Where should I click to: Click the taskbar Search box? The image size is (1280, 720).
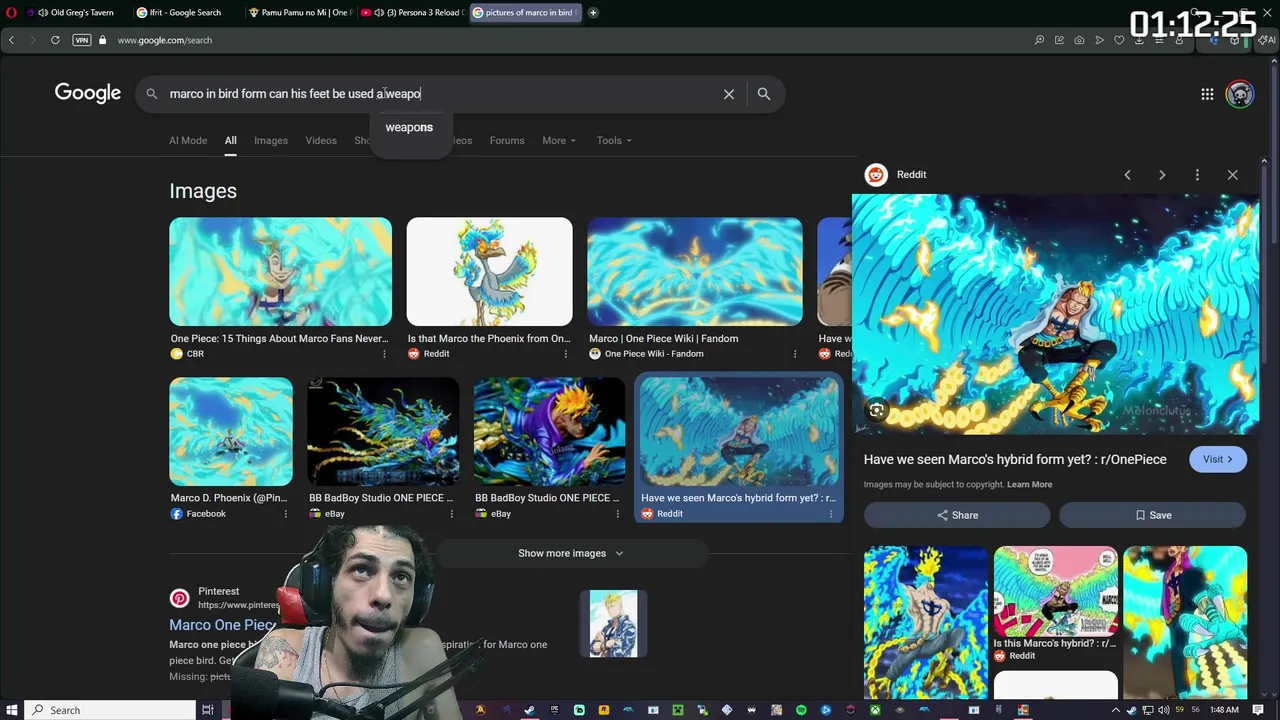108,710
